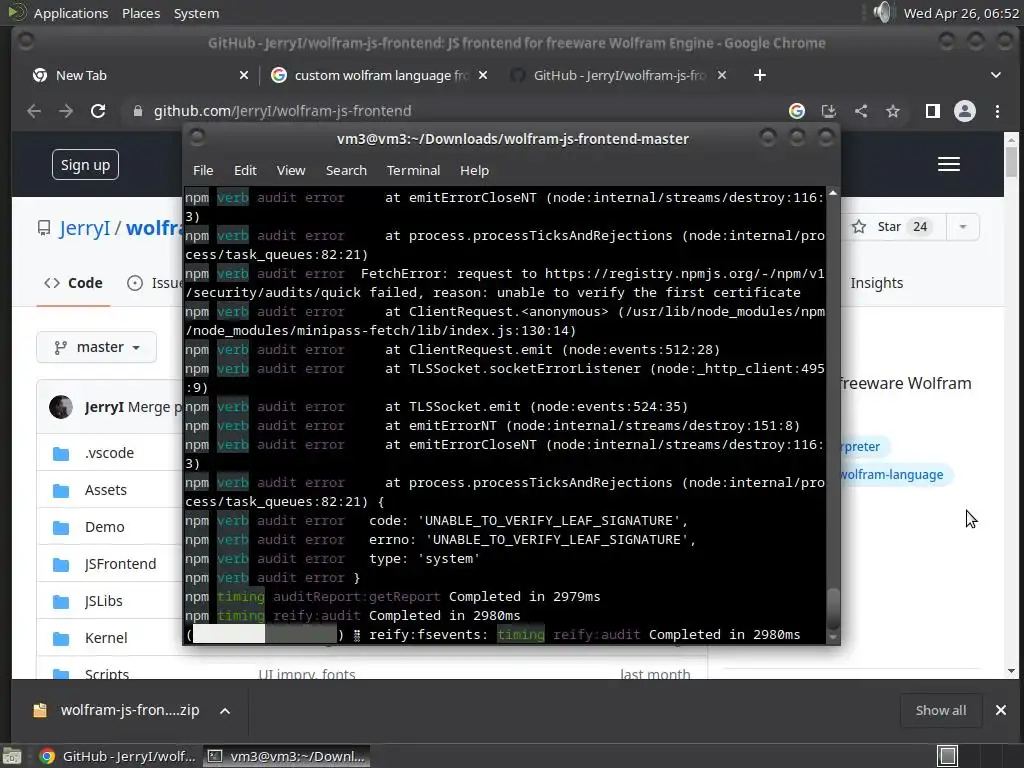Click Show all downloads

(940, 711)
